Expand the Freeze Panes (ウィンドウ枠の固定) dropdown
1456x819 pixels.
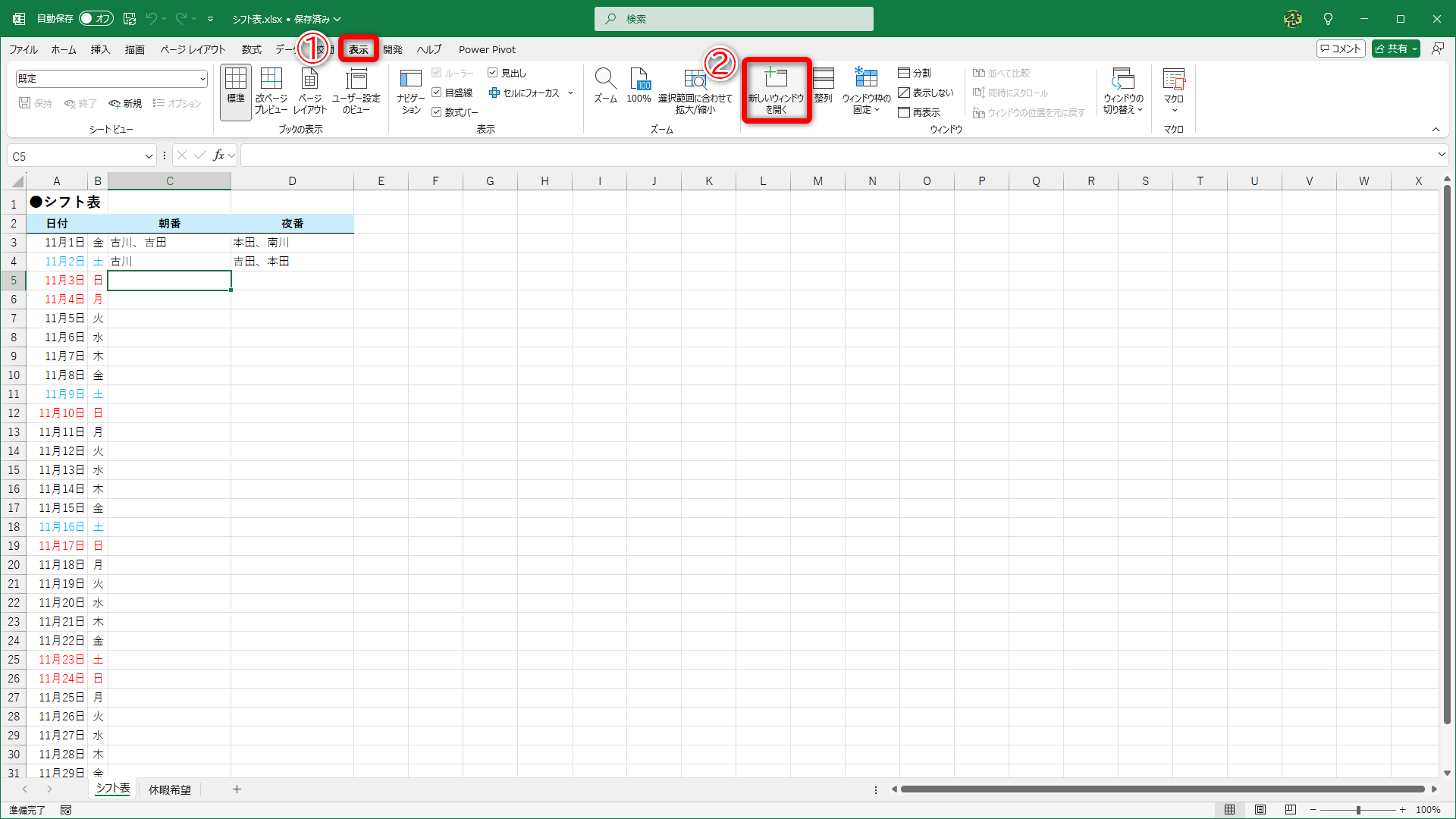click(x=866, y=91)
